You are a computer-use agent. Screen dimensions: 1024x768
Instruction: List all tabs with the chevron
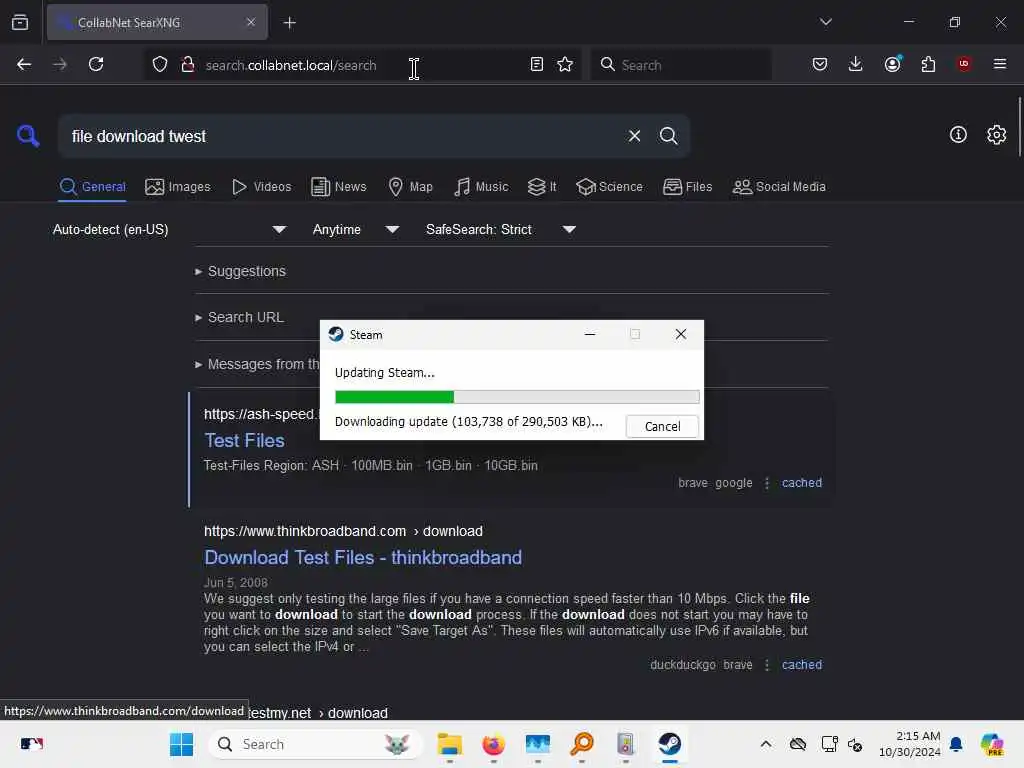tap(825, 22)
